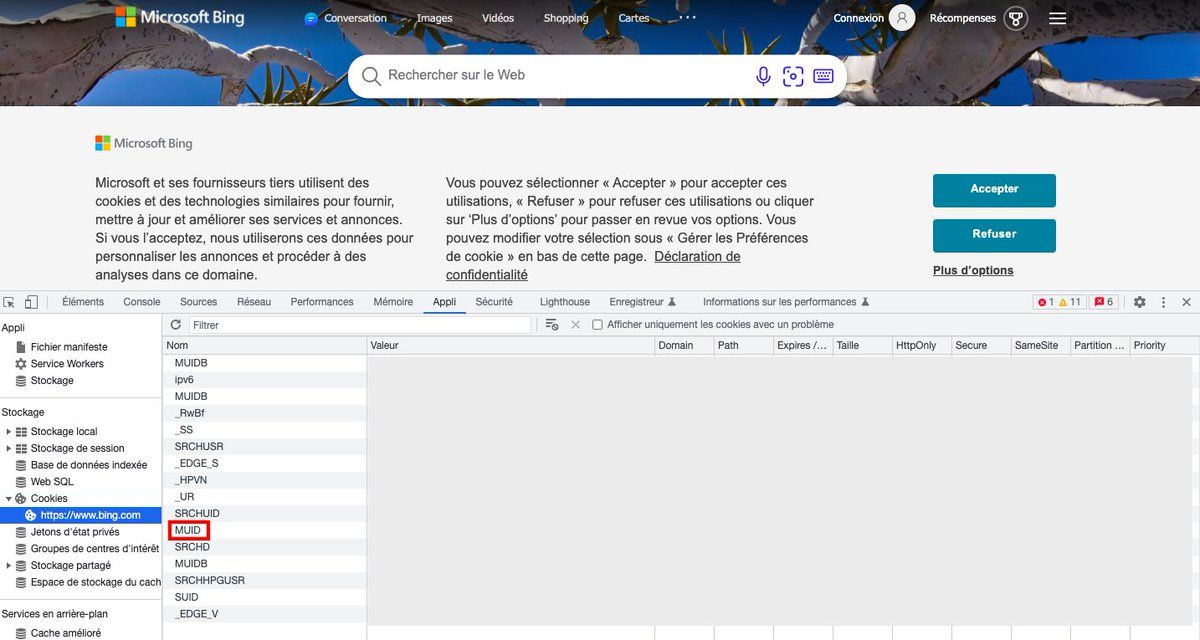Image resolution: width=1200 pixels, height=640 pixels.
Task: Select Base de données indexée
Action: click(89, 465)
